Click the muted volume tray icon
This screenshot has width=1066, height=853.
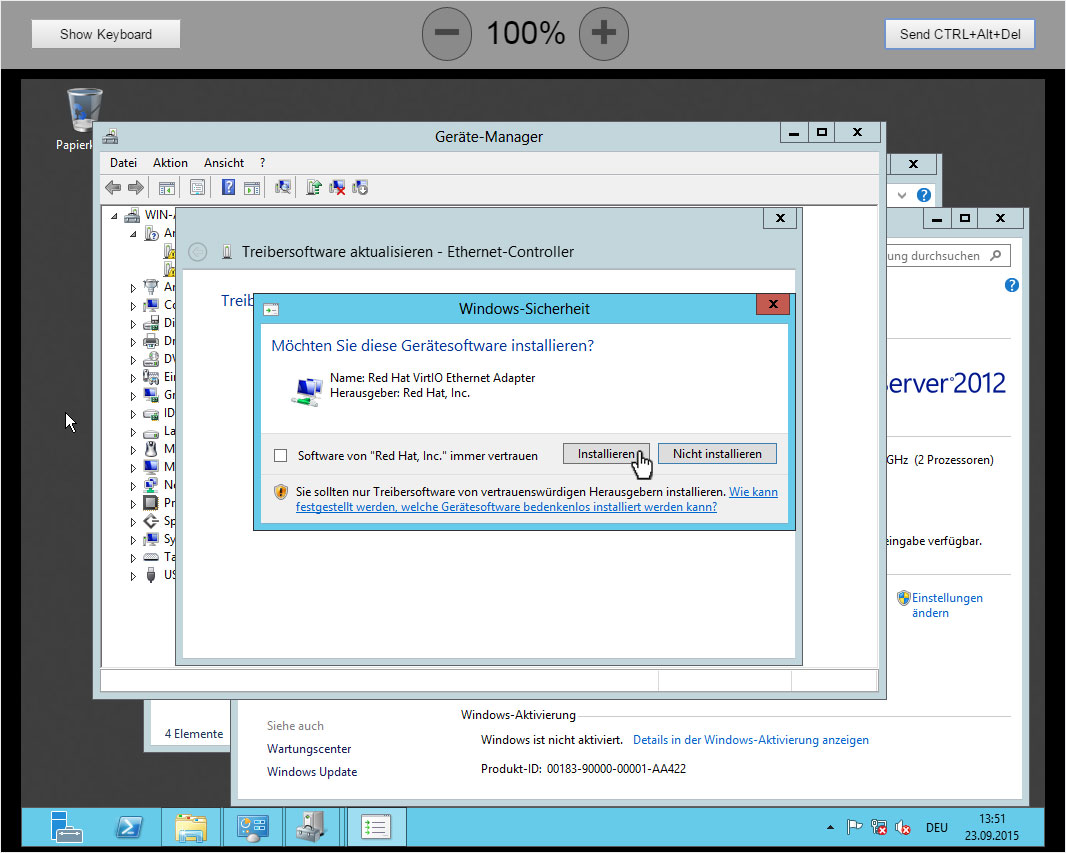pos(903,827)
